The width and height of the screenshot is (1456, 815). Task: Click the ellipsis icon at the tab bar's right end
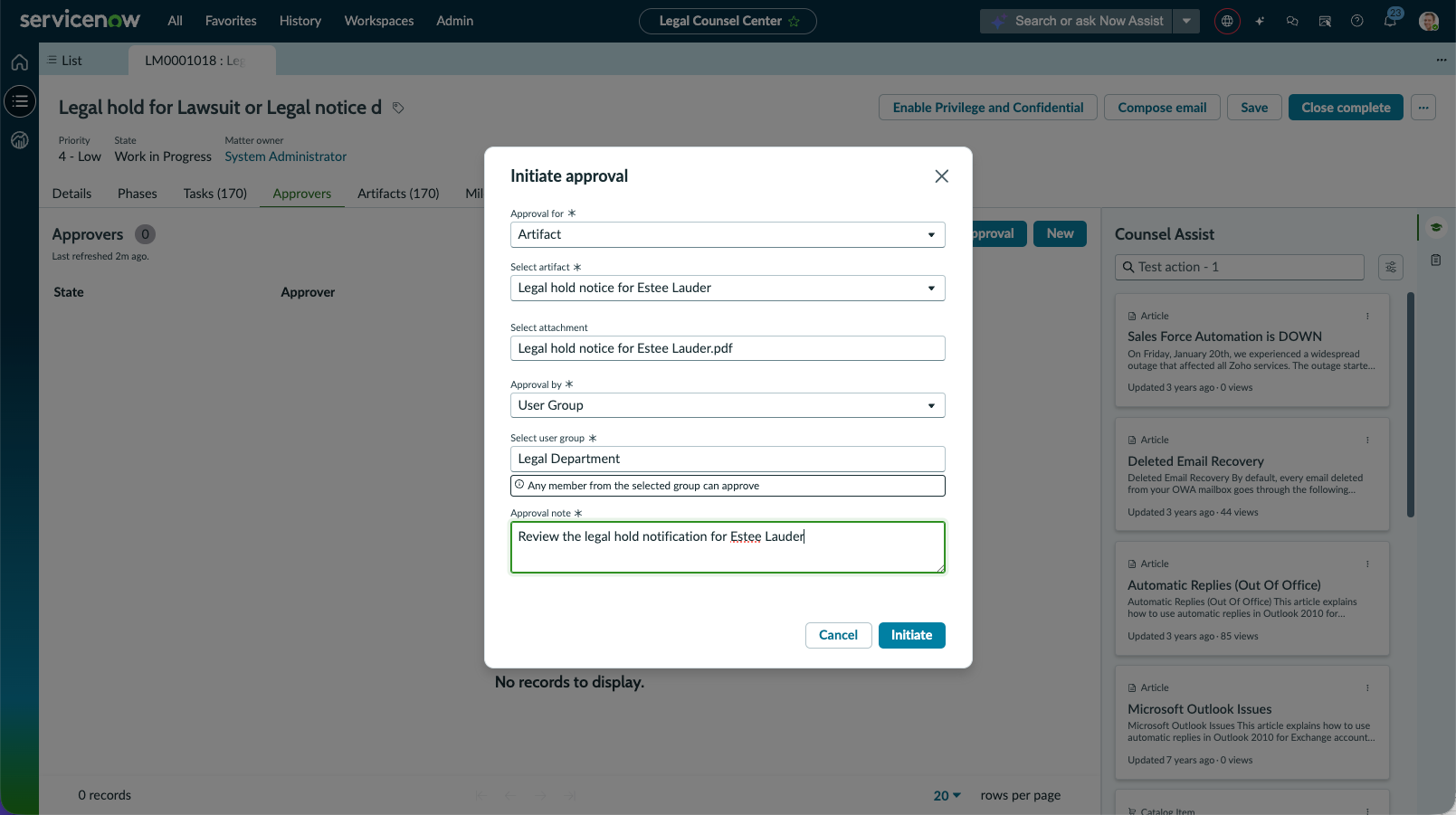1442,60
